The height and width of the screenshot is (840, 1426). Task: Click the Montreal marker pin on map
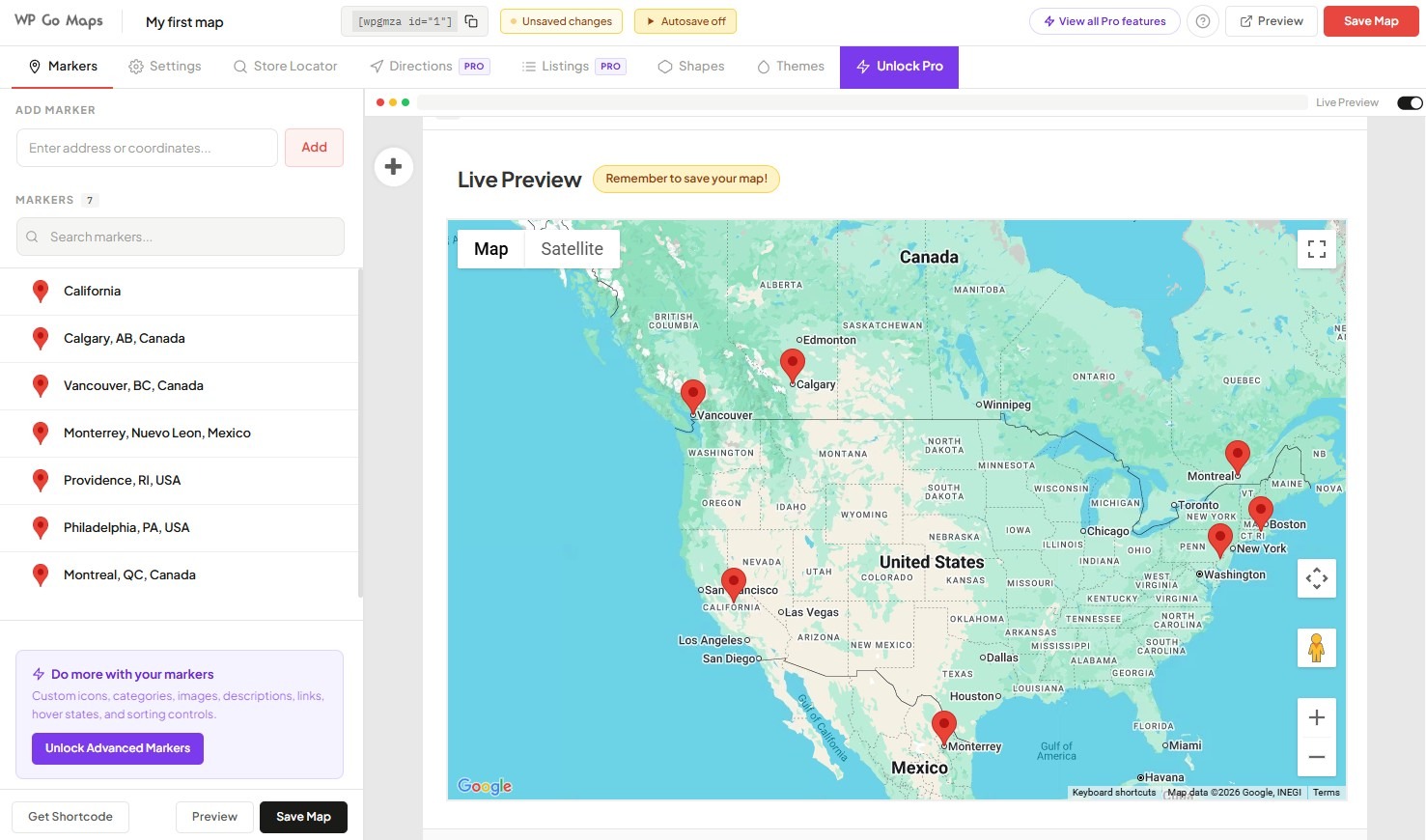1238,458
